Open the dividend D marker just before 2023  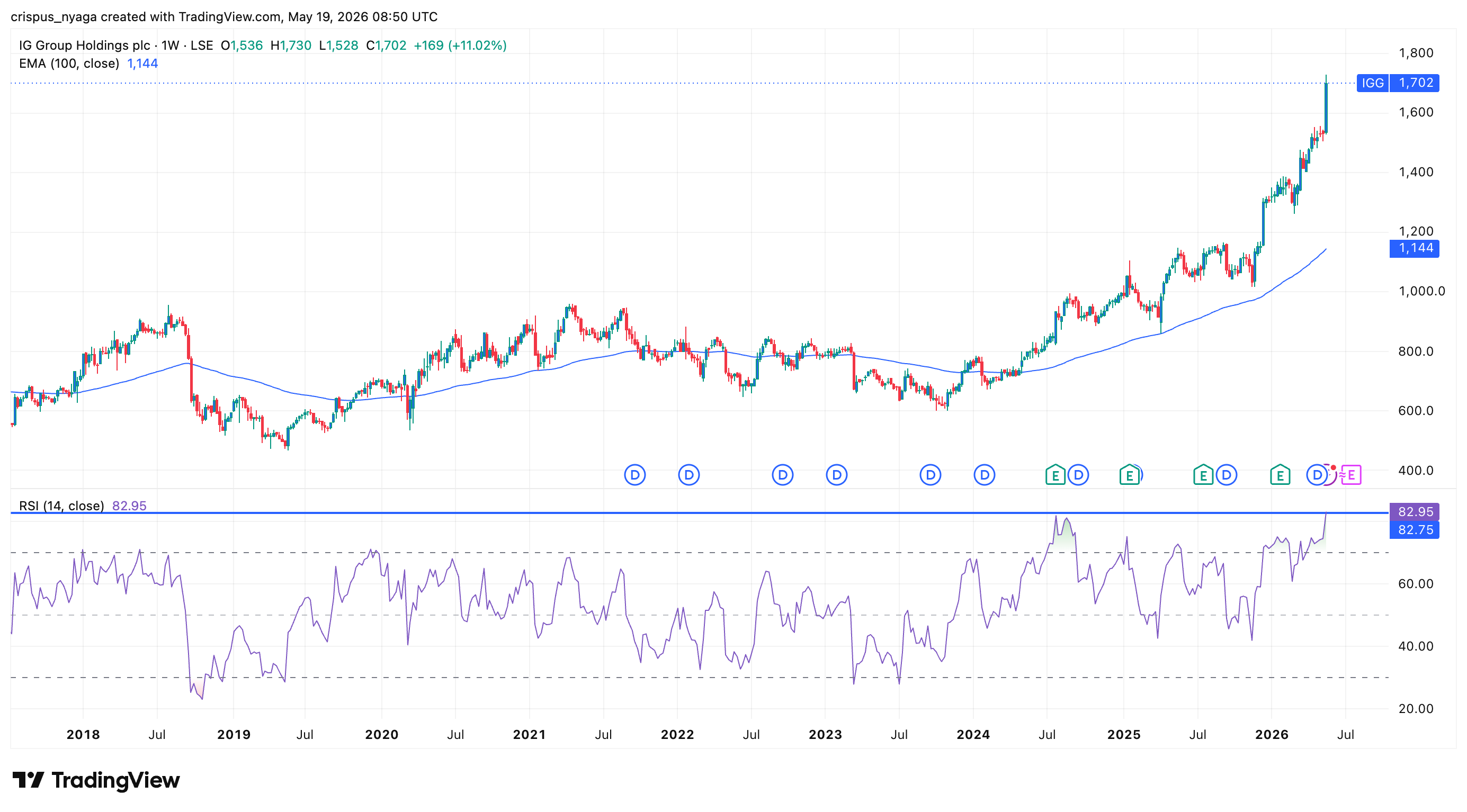pyautogui.click(x=782, y=475)
